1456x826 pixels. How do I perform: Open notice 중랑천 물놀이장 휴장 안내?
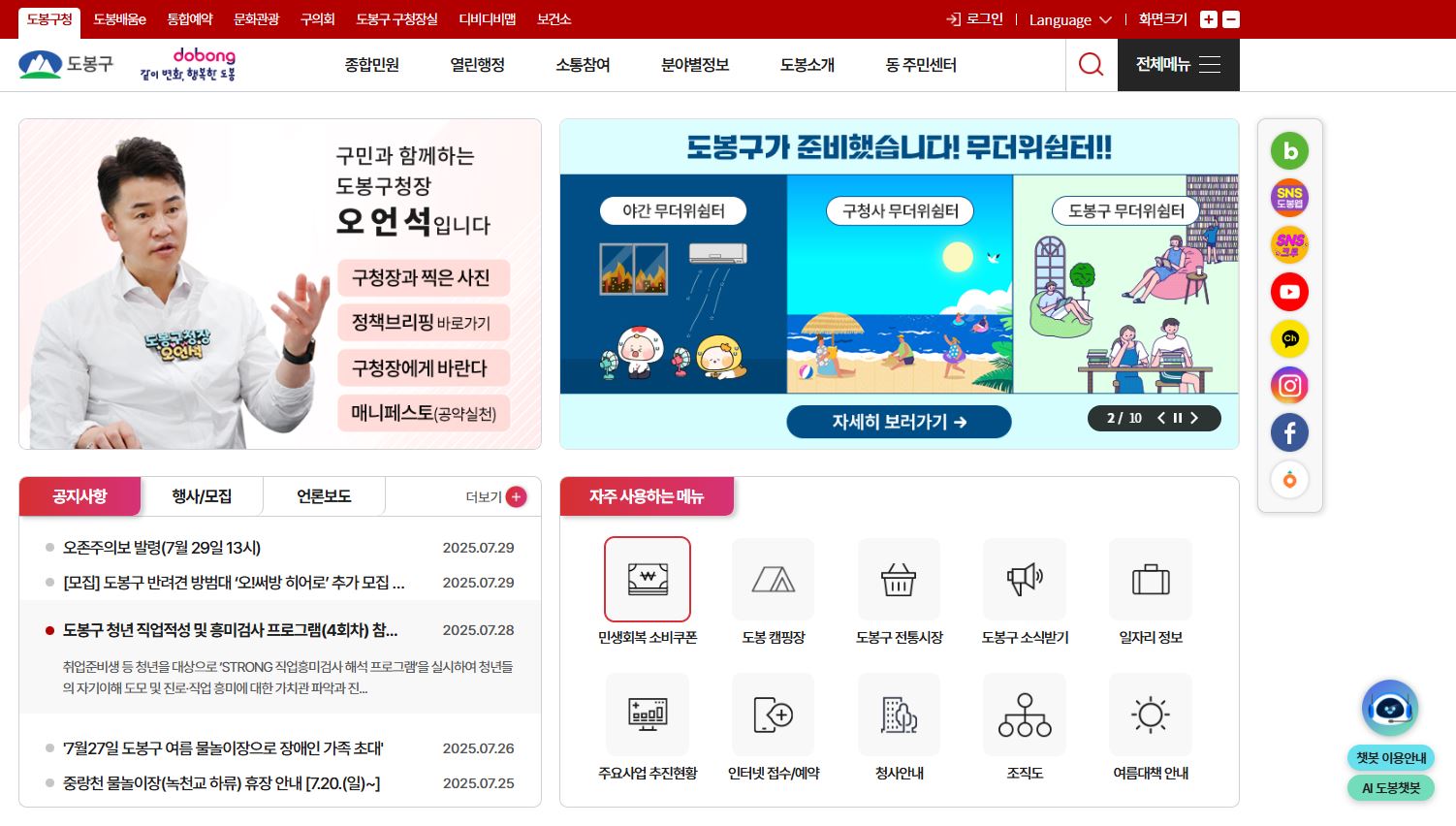[x=221, y=783]
